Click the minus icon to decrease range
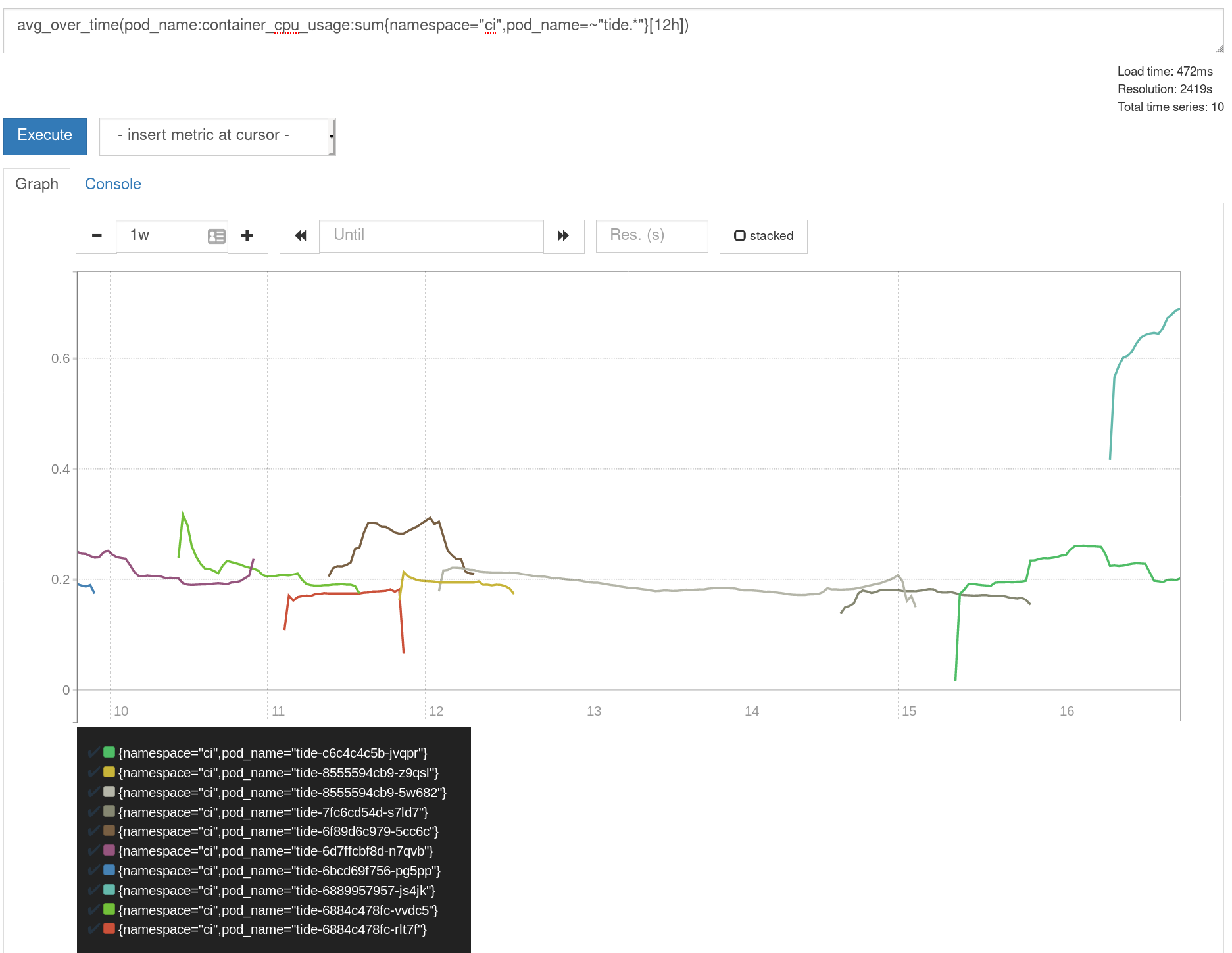This screenshot has height=953, width=1232. pyautogui.click(x=97, y=236)
